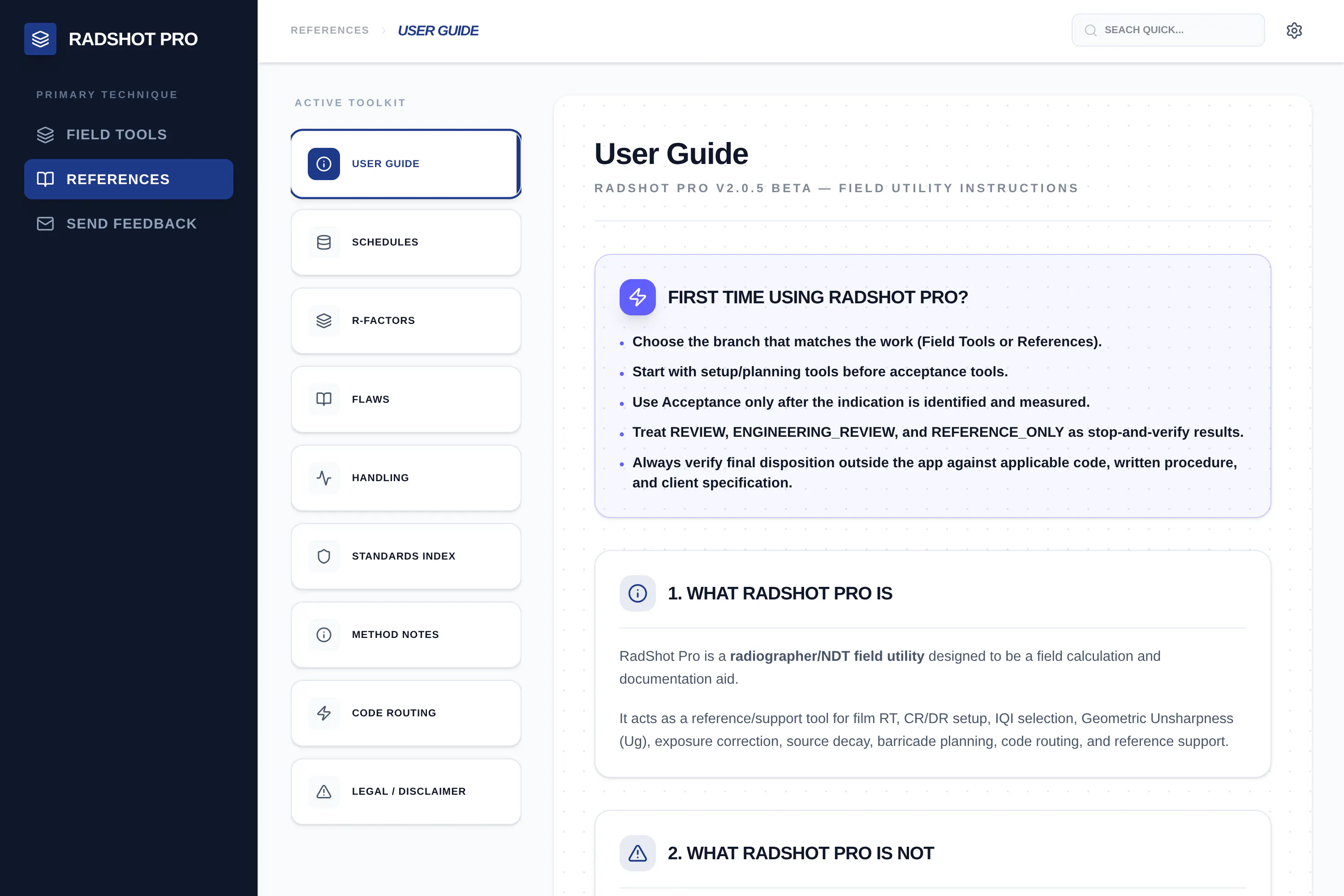The image size is (1344, 896).
Task: Click the User Guide info icon
Action: 324,164
